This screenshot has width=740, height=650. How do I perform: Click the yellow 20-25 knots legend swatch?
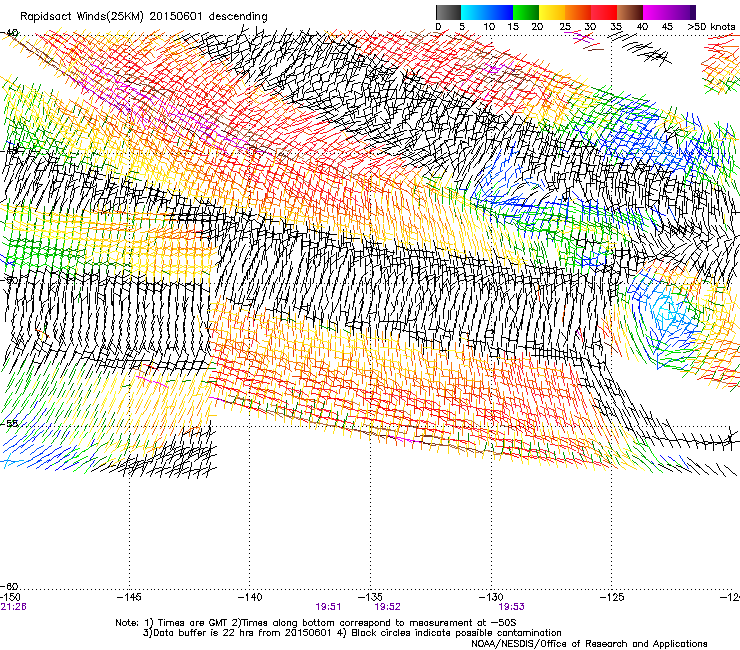click(x=552, y=12)
